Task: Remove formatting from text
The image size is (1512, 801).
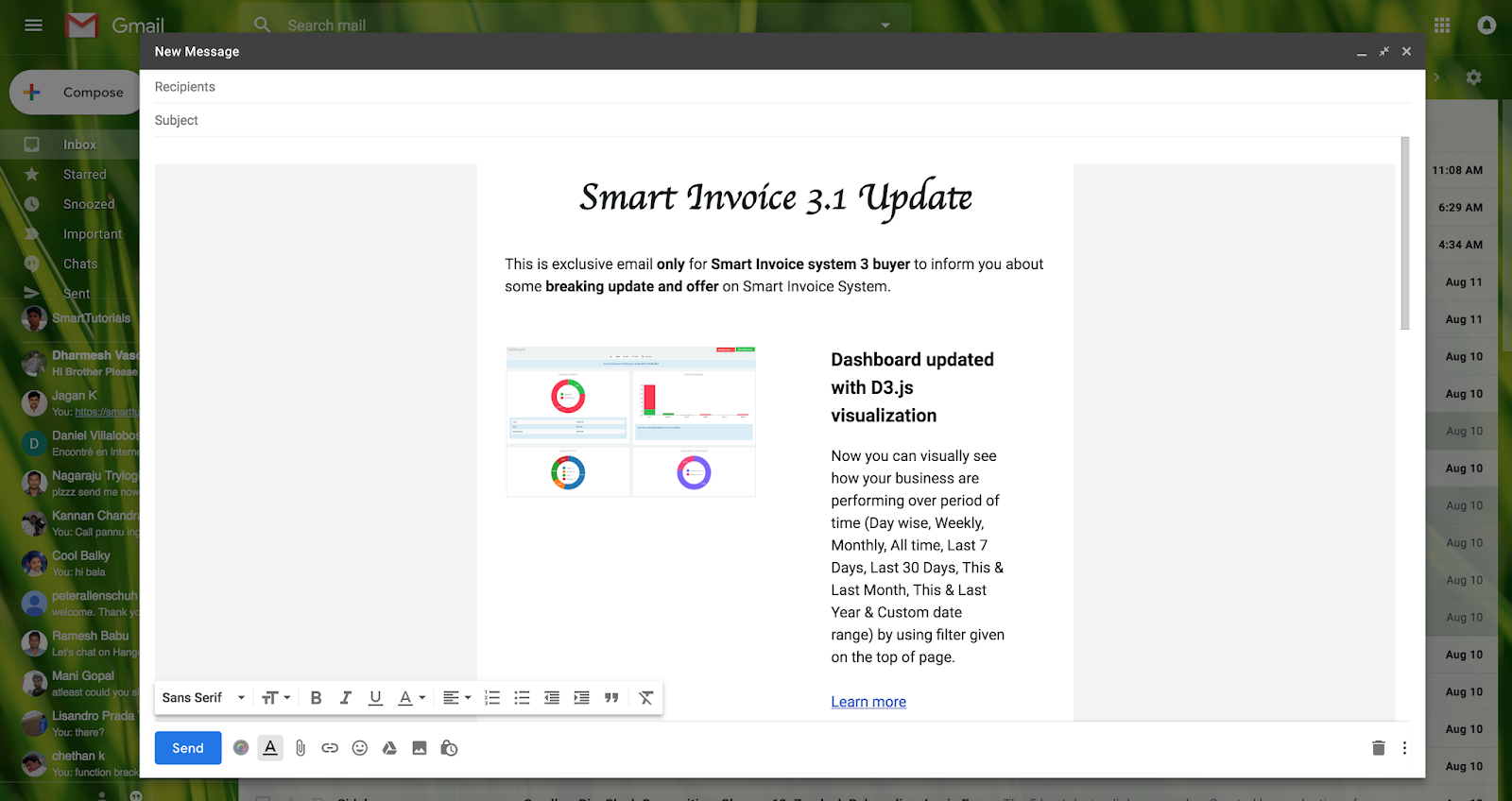Action: point(645,698)
